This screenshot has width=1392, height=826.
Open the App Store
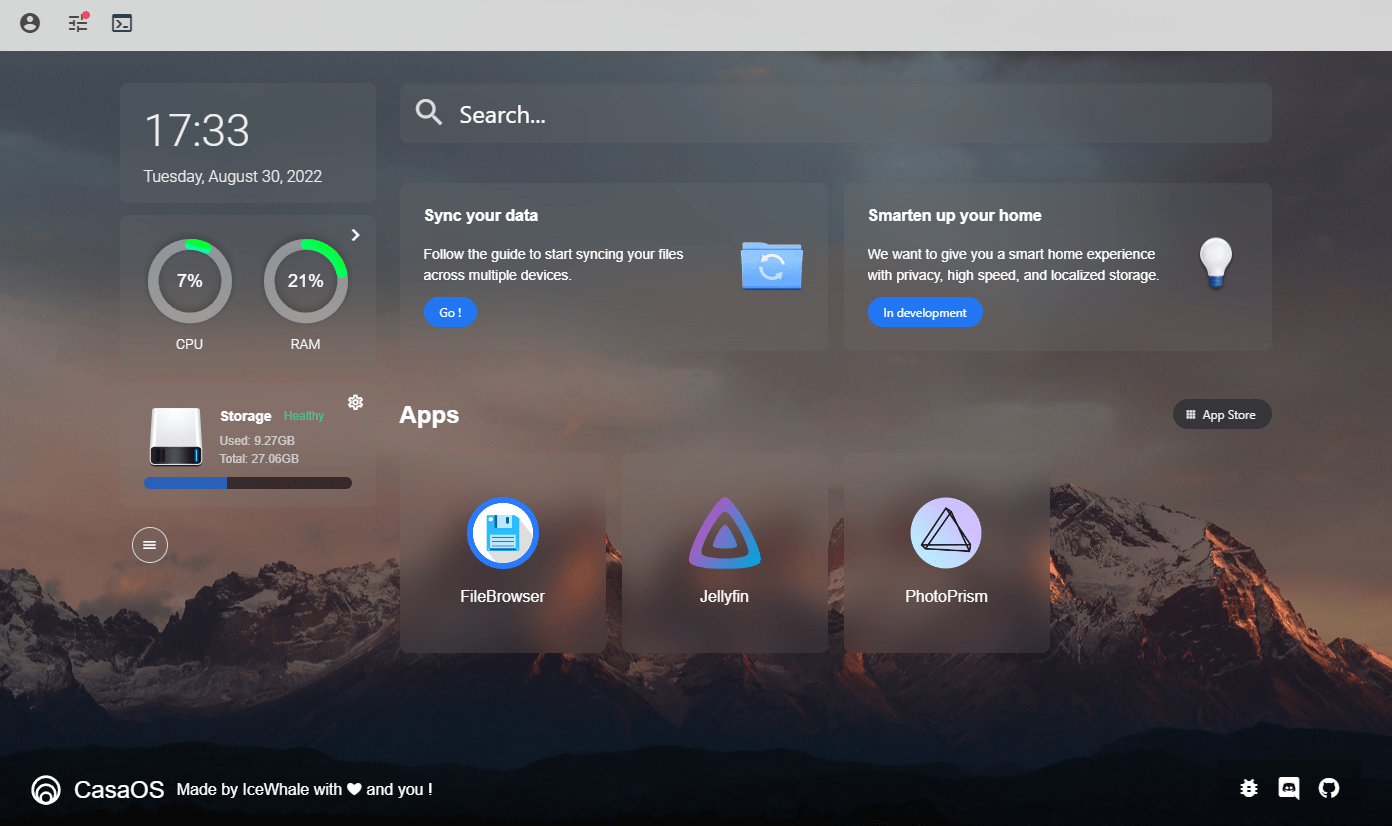pos(1221,415)
